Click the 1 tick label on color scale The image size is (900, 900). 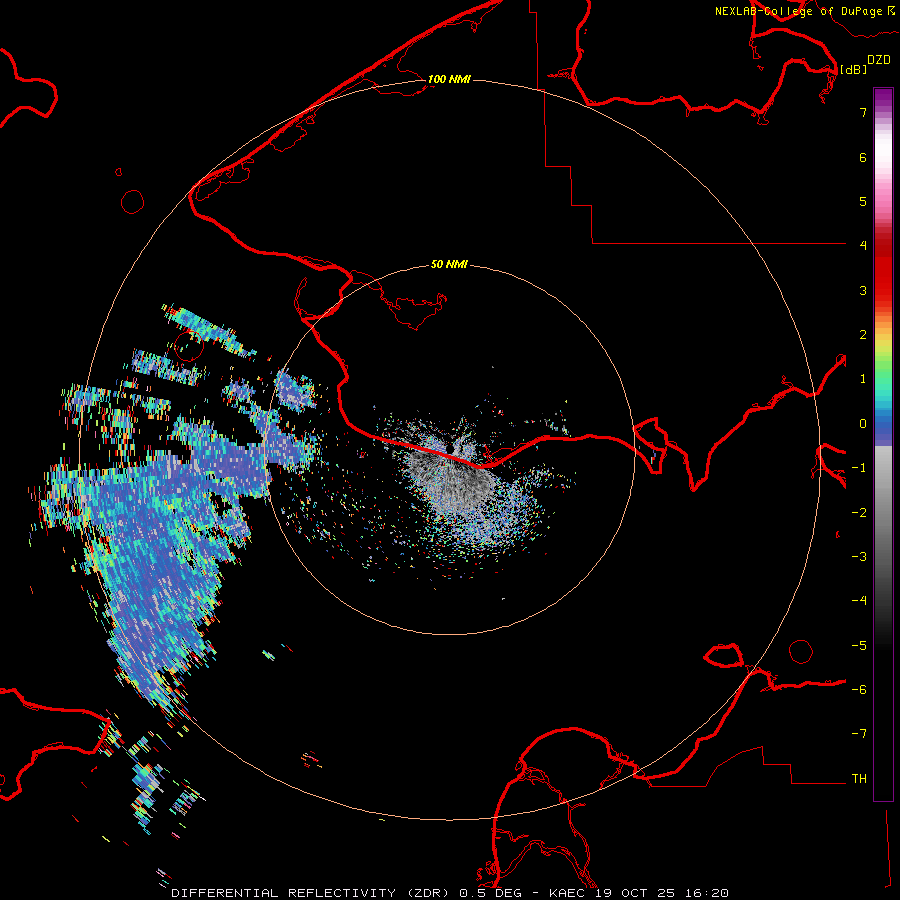point(863,379)
